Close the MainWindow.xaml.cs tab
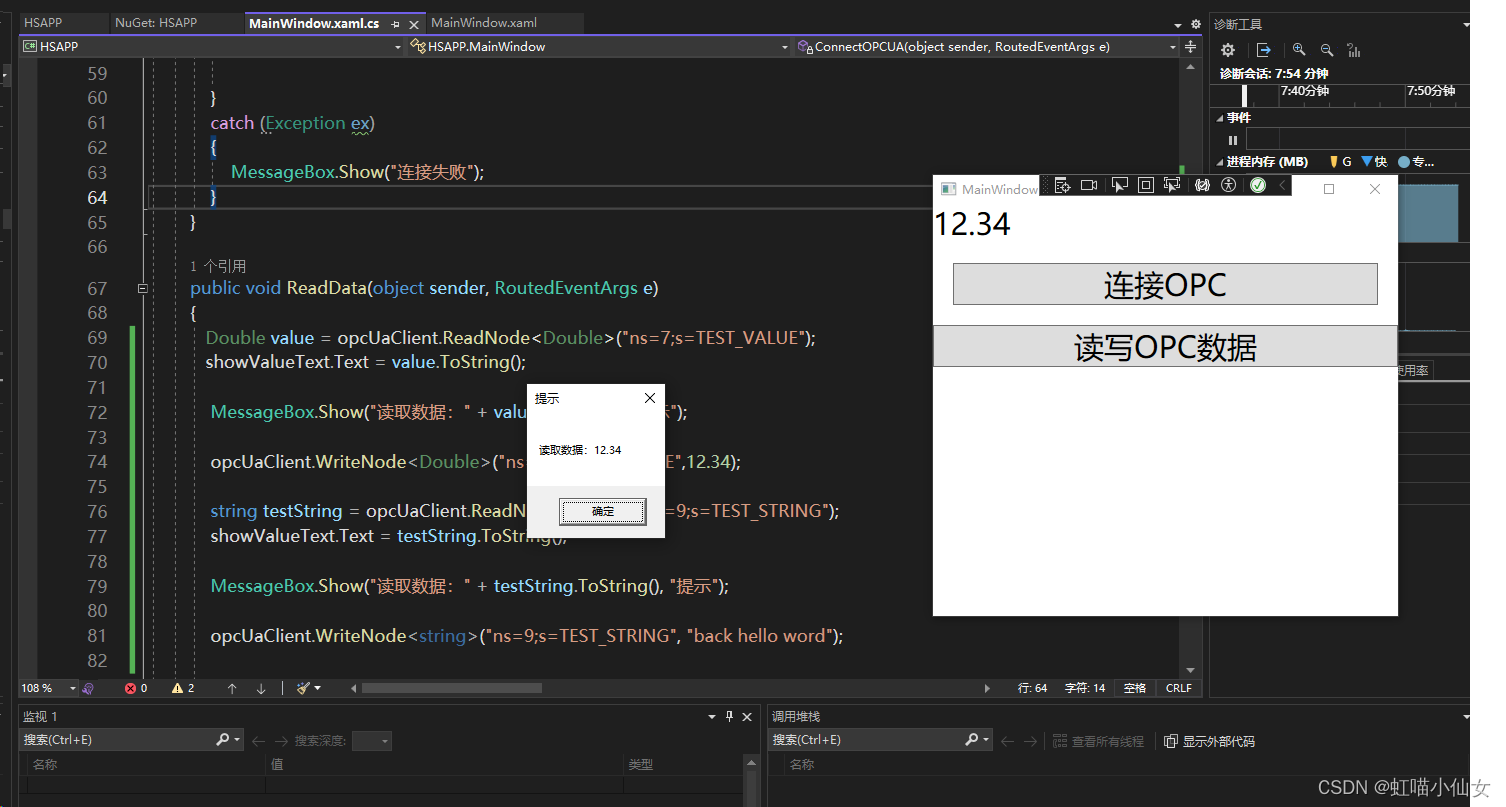Viewport: 1506px width, 807px height. point(415,23)
